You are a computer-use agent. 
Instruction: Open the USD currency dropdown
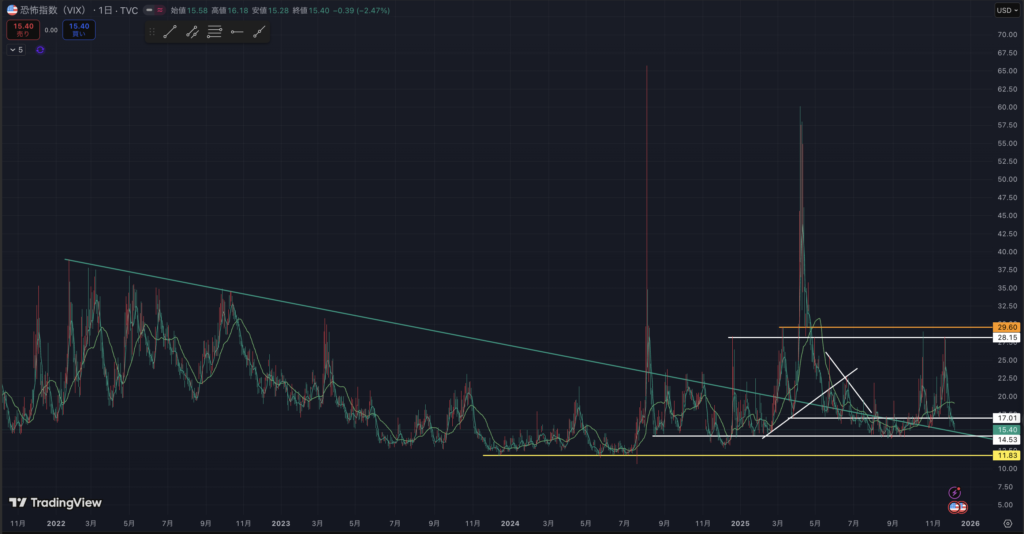coord(1004,10)
